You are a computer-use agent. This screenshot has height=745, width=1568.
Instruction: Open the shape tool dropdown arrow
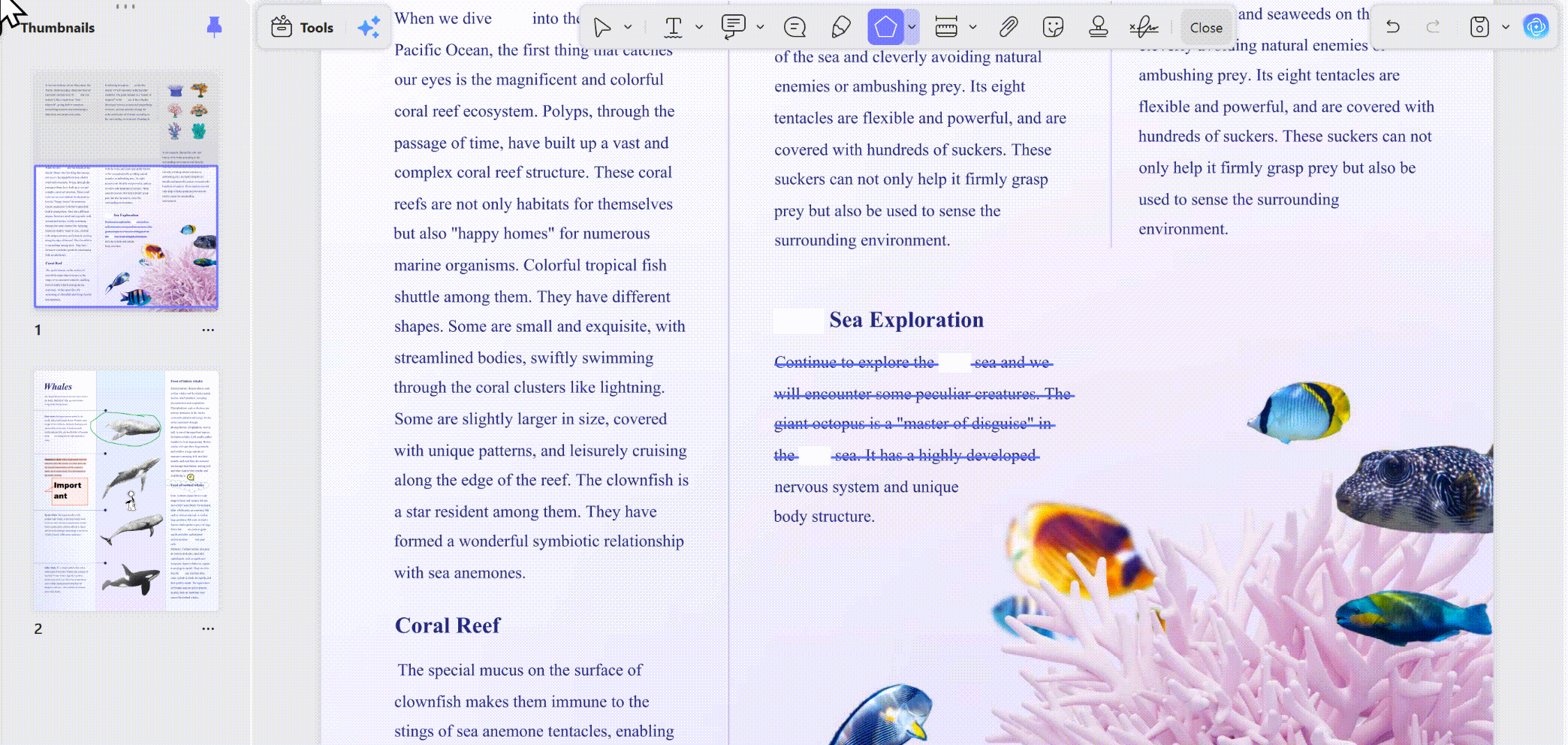(912, 28)
